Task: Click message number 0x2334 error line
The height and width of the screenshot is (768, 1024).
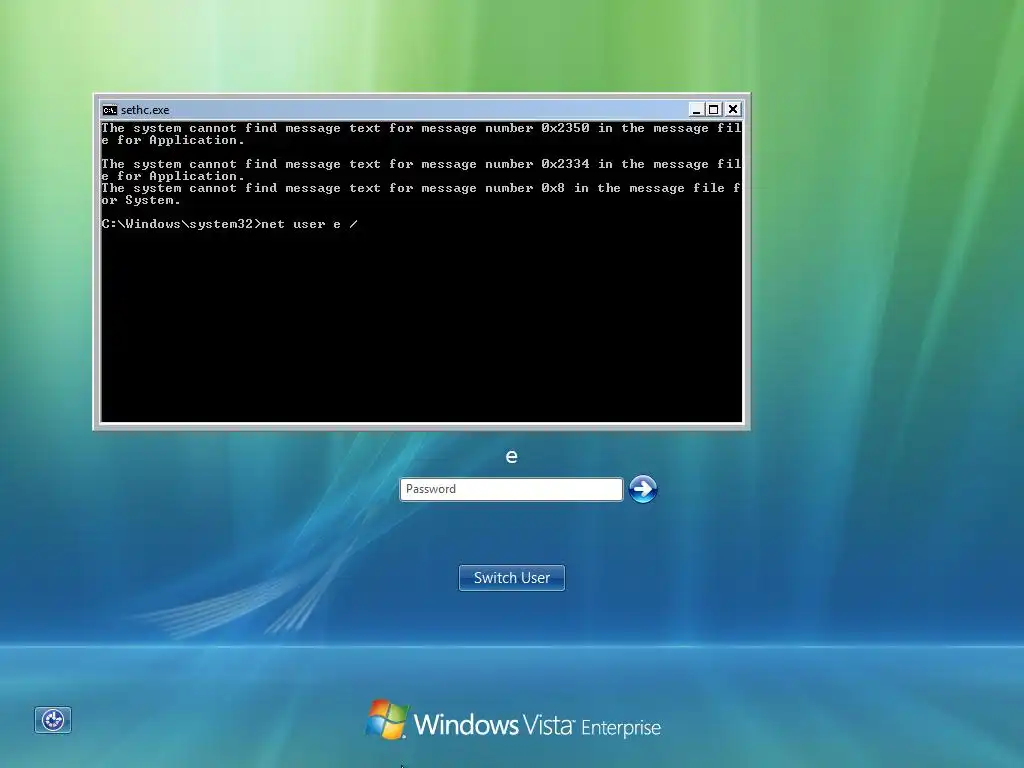Action: coord(421,170)
